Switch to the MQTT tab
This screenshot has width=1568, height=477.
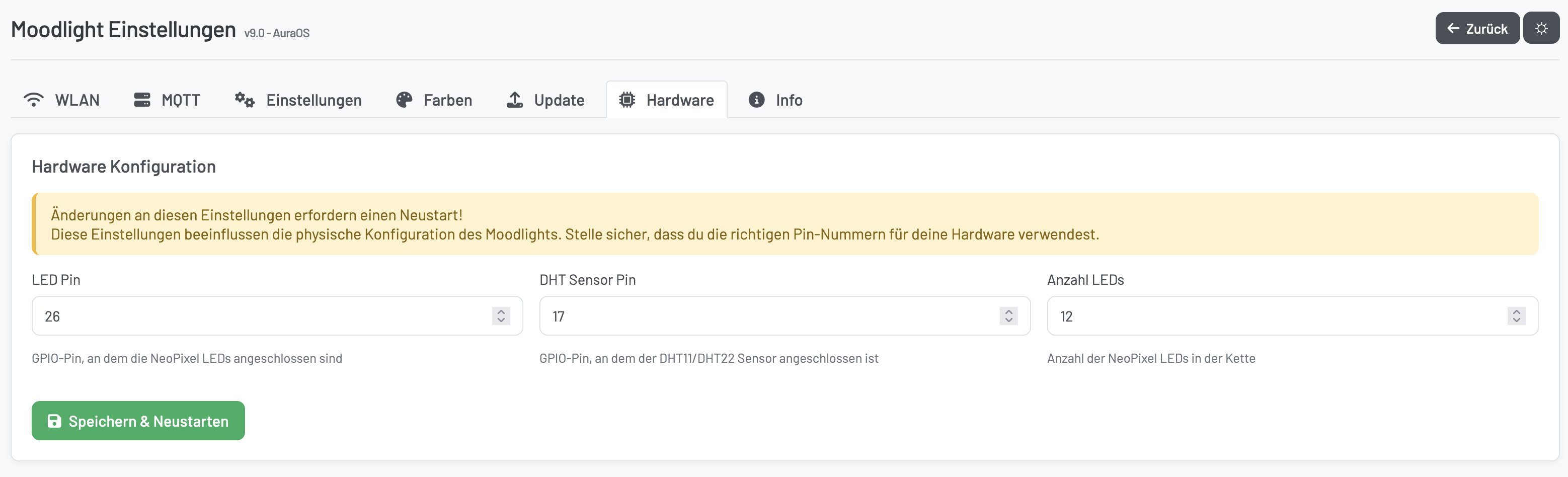[167, 99]
